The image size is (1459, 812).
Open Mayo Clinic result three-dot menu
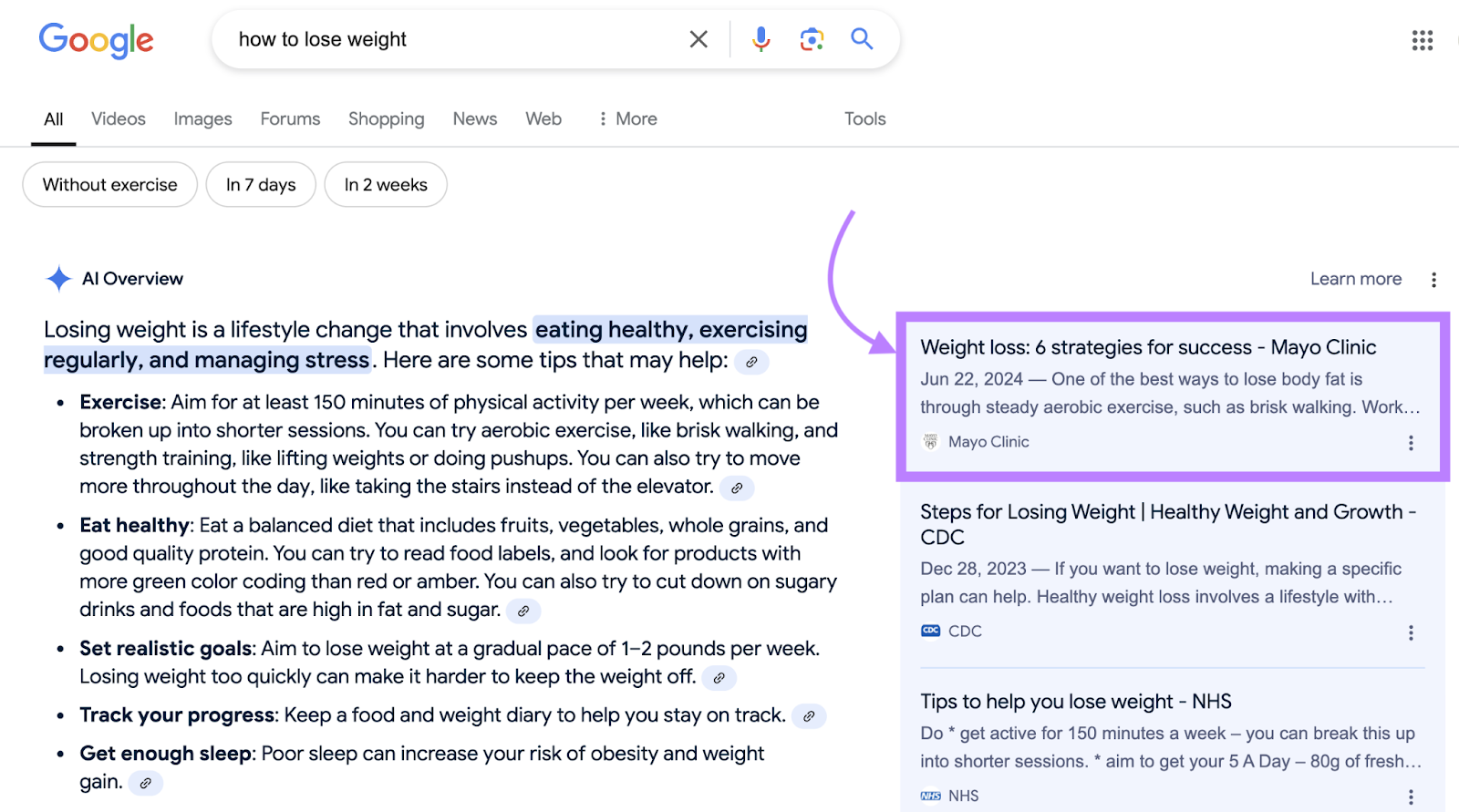1411,443
